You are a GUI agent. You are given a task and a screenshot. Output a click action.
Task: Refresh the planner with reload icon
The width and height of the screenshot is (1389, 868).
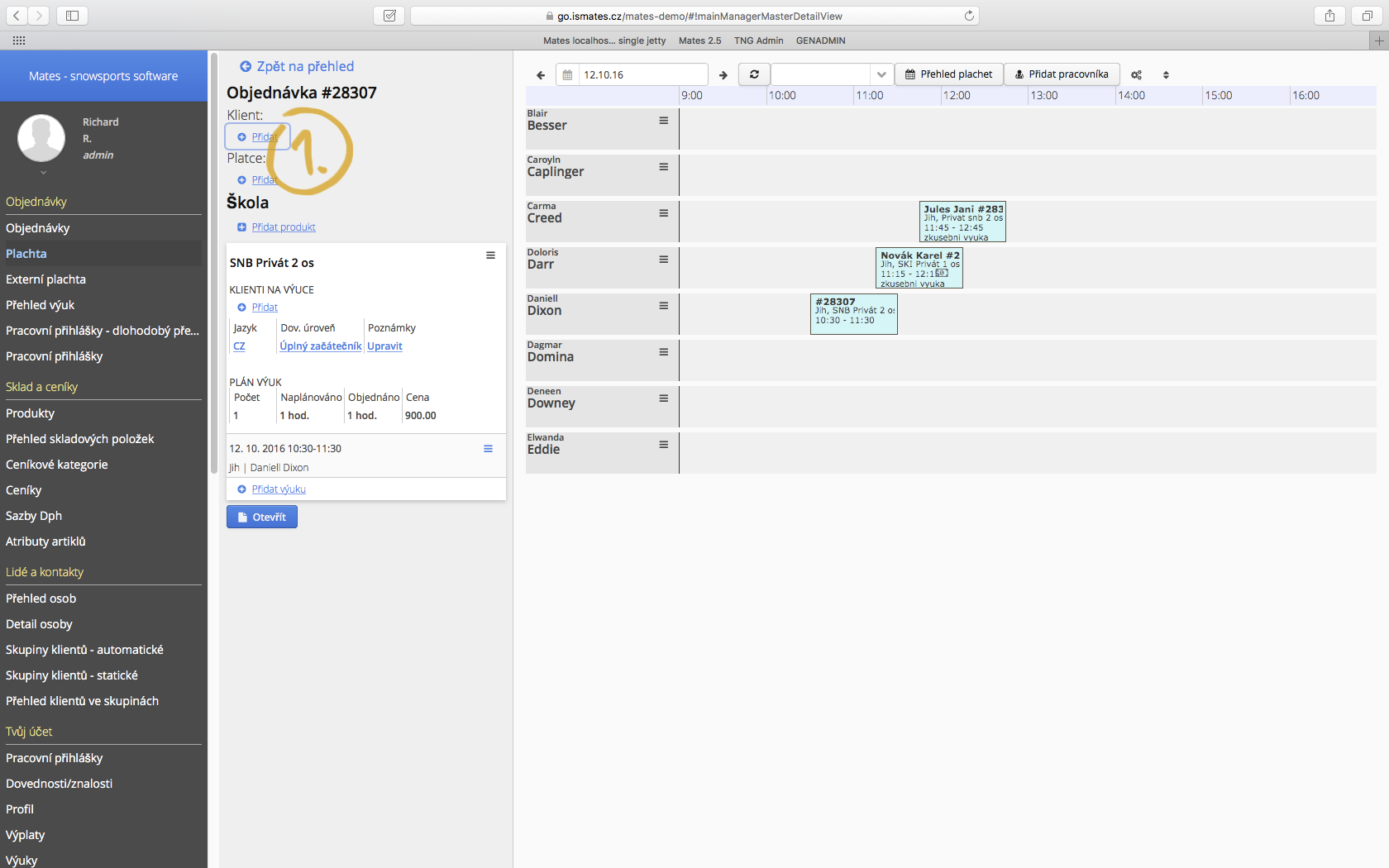(x=754, y=74)
